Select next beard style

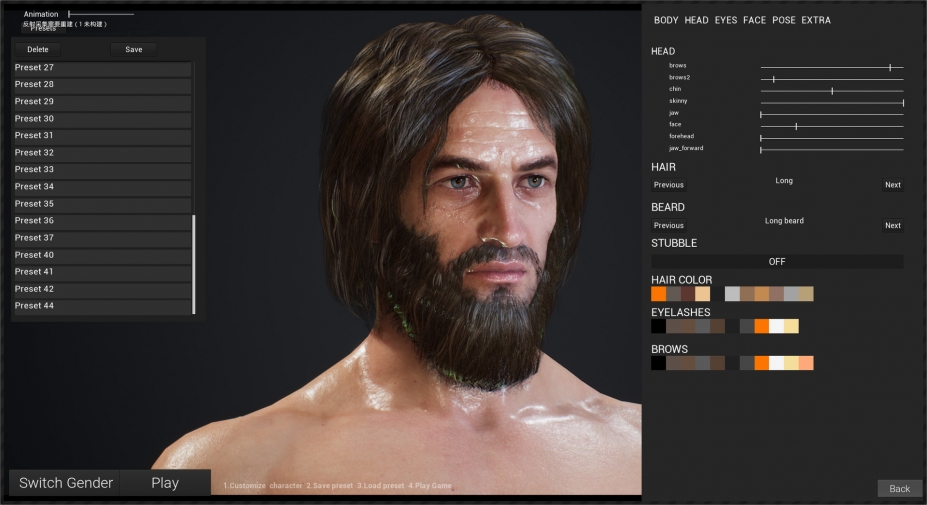click(x=892, y=225)
